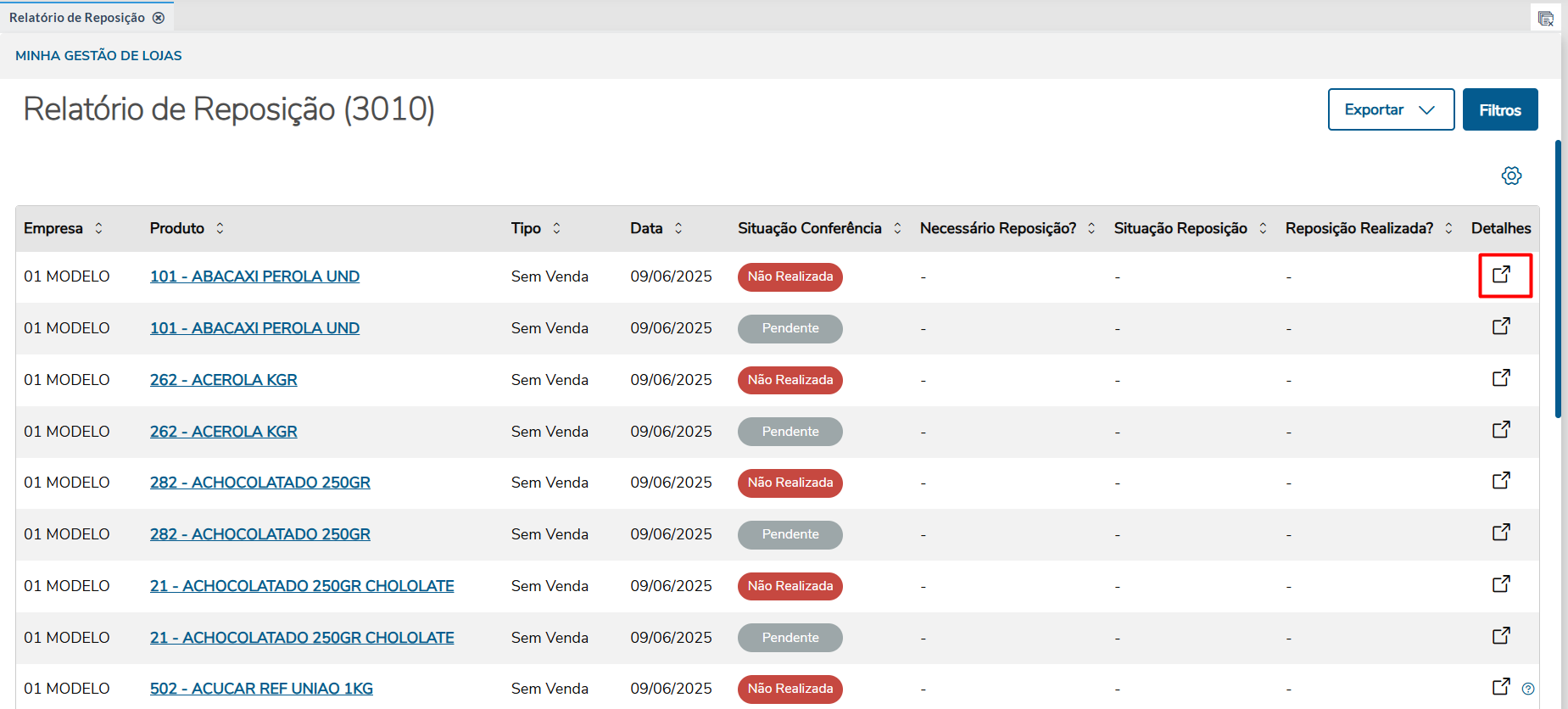The width and height of the screenshot is (1568, 709).
Task: Open details for first ABACAXI PEROLA Não Realizada row
Action: pyautogui.click(x=1501, y=275)
